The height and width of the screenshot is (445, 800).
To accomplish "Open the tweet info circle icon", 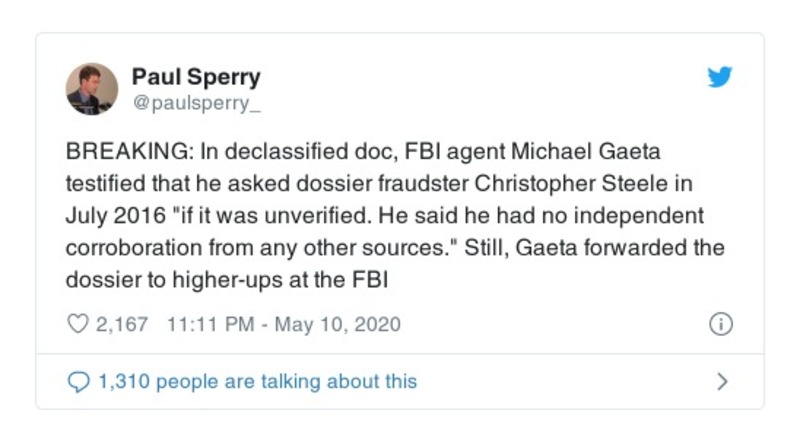I will point(720,324).
